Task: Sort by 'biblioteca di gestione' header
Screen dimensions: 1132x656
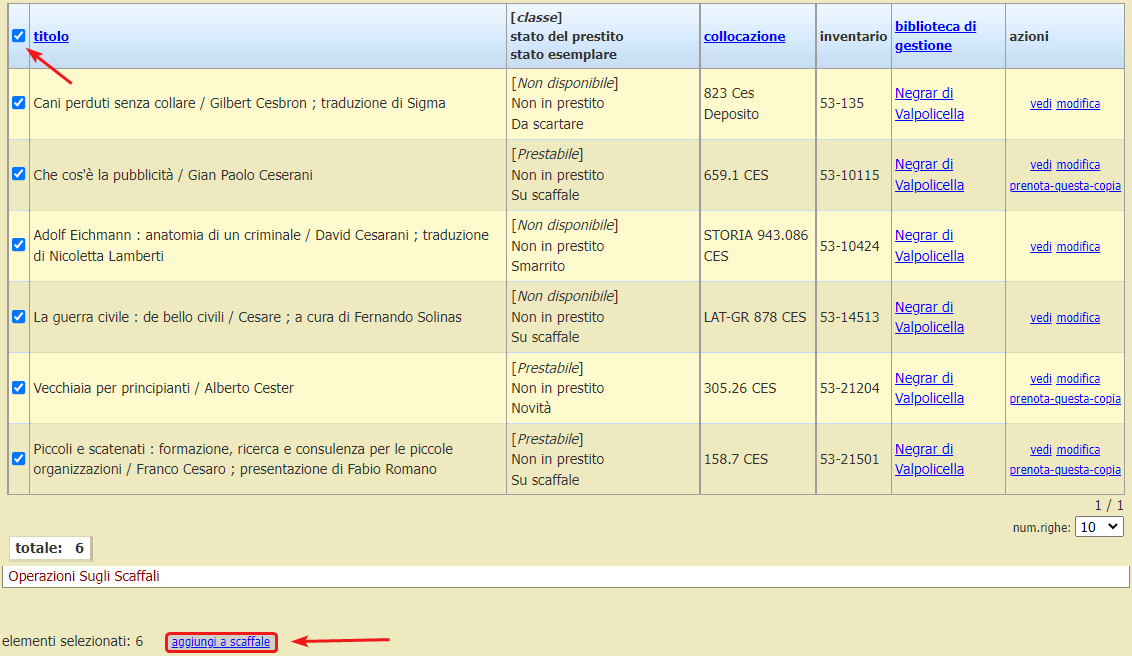Action: point(934,36)
